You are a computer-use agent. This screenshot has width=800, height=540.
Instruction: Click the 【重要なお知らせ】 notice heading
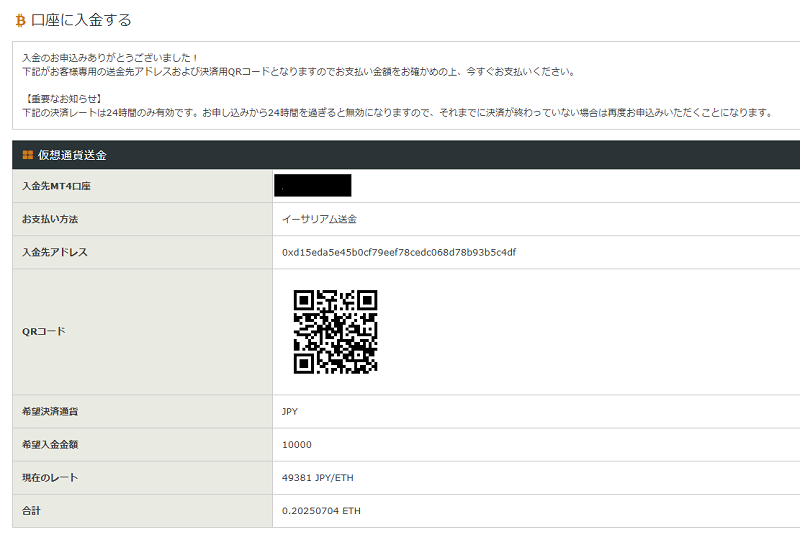[x=63, y=99]
